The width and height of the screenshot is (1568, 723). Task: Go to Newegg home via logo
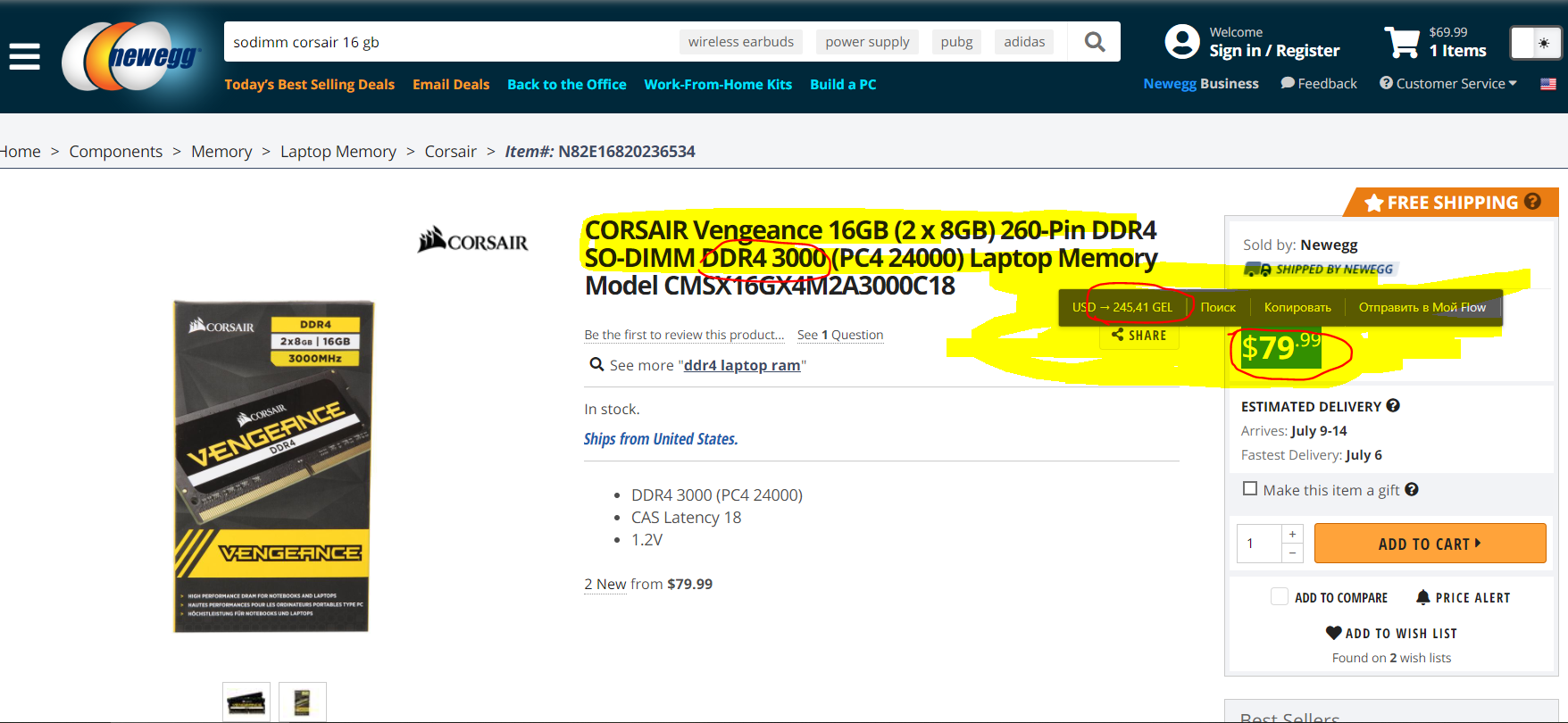click(132, 56)
